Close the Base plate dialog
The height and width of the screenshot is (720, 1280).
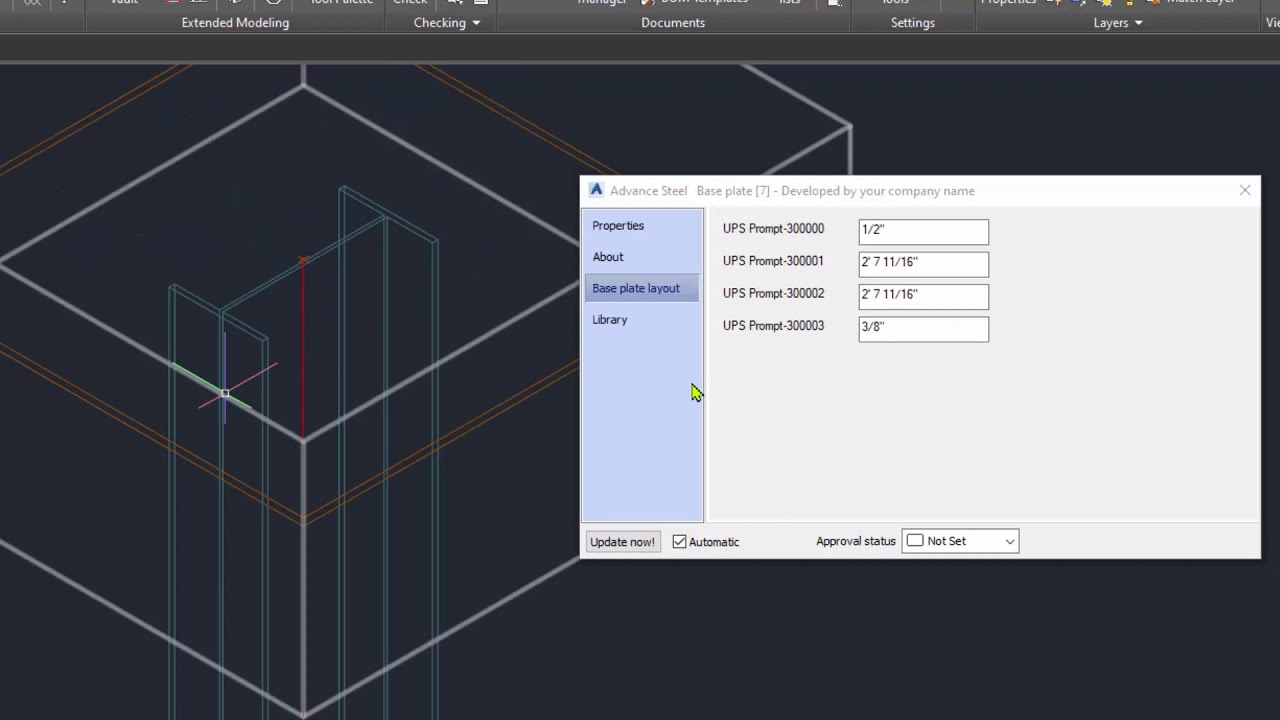pos(1245,190)
